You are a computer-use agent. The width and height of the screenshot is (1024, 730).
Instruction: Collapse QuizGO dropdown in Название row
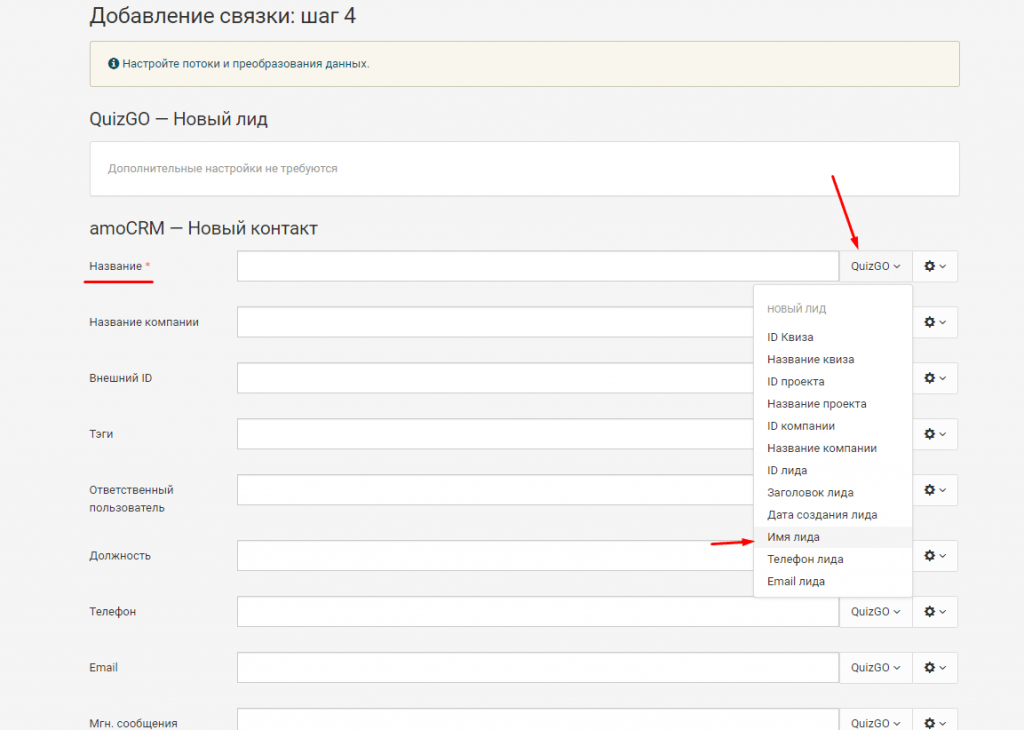[x=875, y=266]
